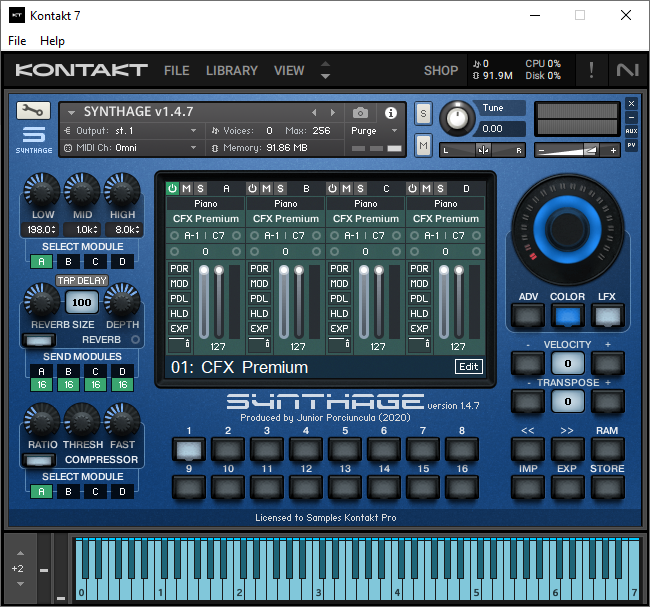The image size is (650, 607).
Task: Open the File menu in menu bar
Action: 17,41
